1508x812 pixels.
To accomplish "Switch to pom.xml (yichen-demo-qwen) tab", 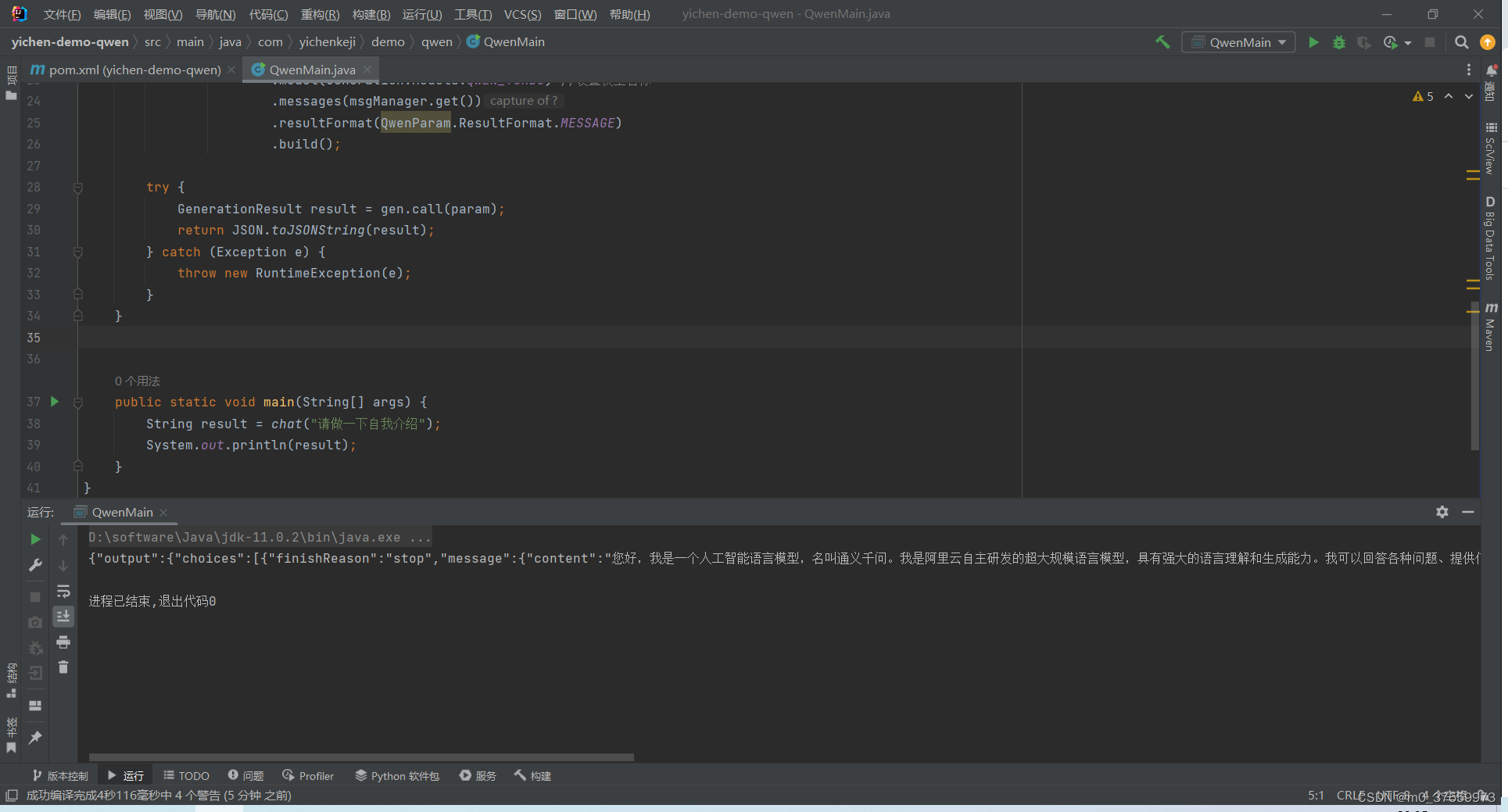I will (x=134, y=70).
